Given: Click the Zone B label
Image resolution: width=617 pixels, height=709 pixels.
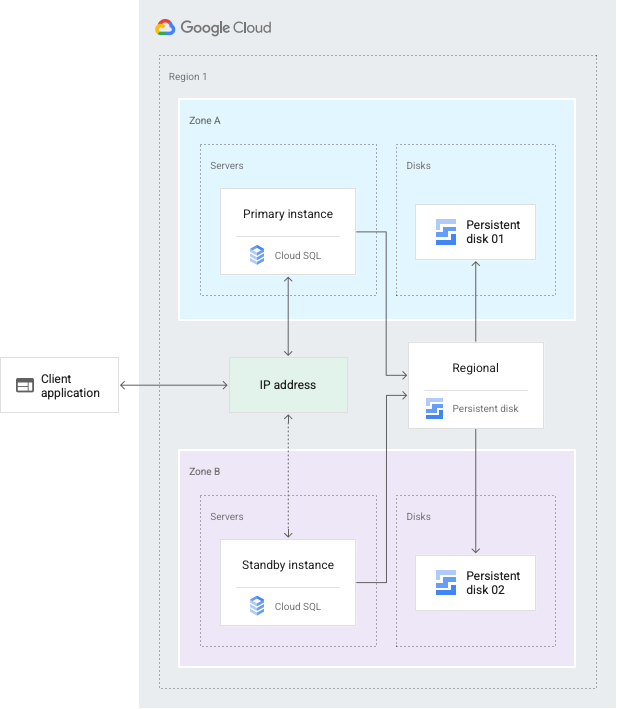Looking at the screenshot, I should pyautogui.click(x=204, y=471).
